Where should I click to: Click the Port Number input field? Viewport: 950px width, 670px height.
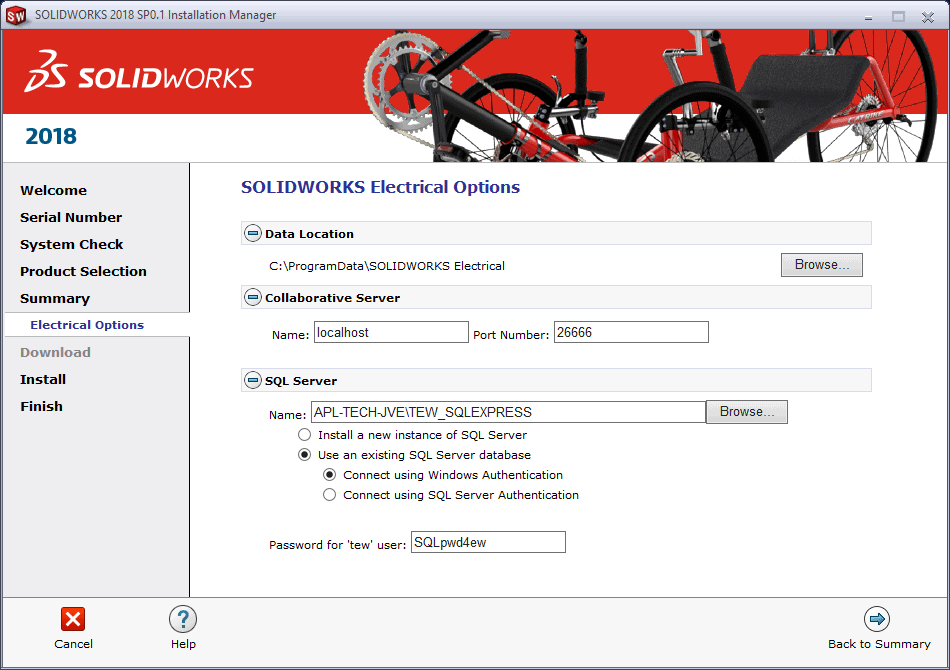[630, 332]
